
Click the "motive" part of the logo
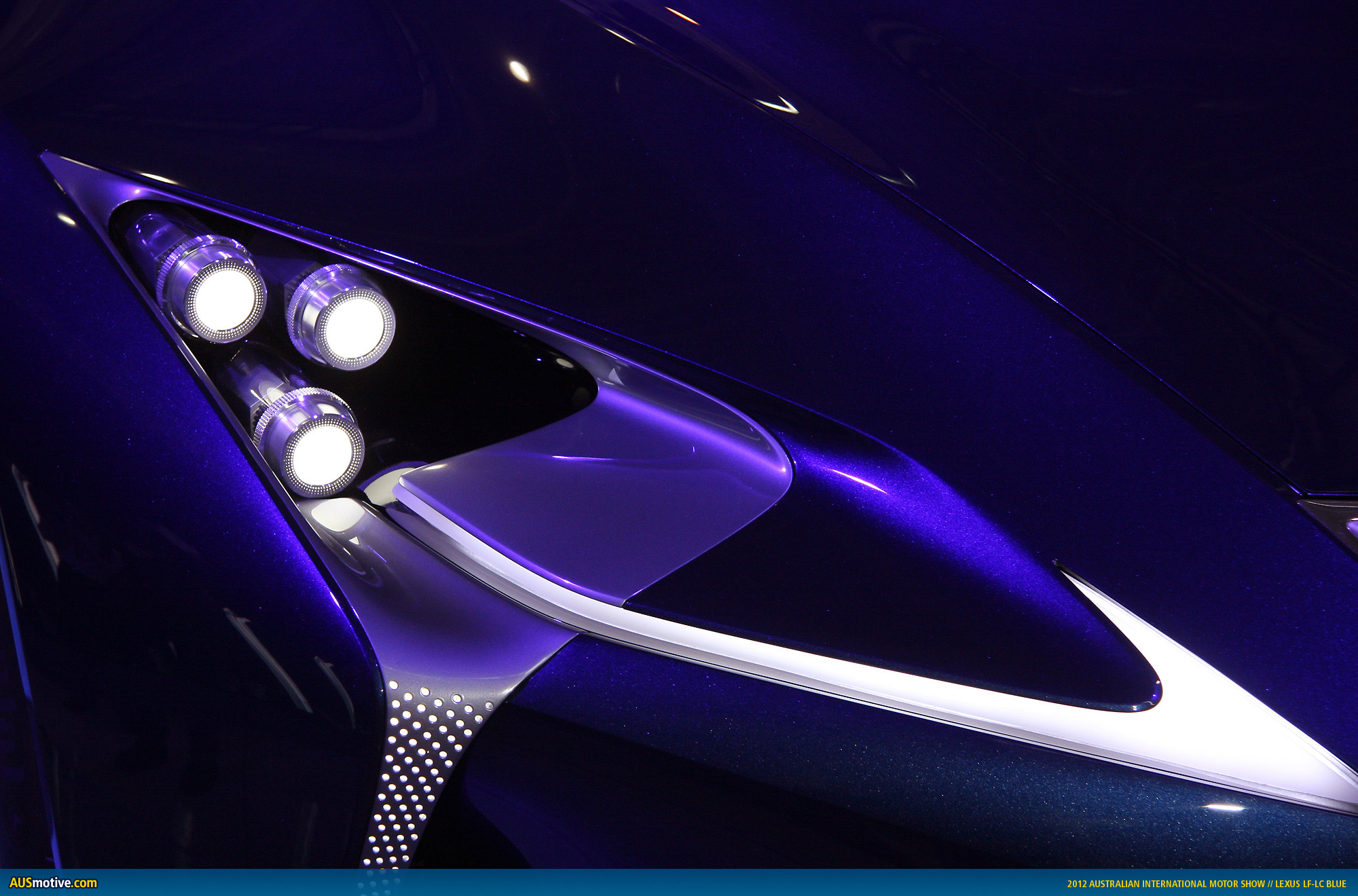[x=53, y=883]
